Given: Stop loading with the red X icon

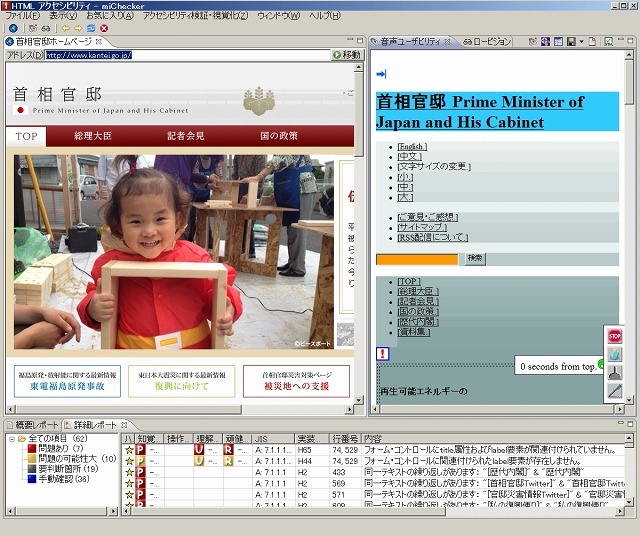Looking at the screenshot, I should tap(104, 28).
